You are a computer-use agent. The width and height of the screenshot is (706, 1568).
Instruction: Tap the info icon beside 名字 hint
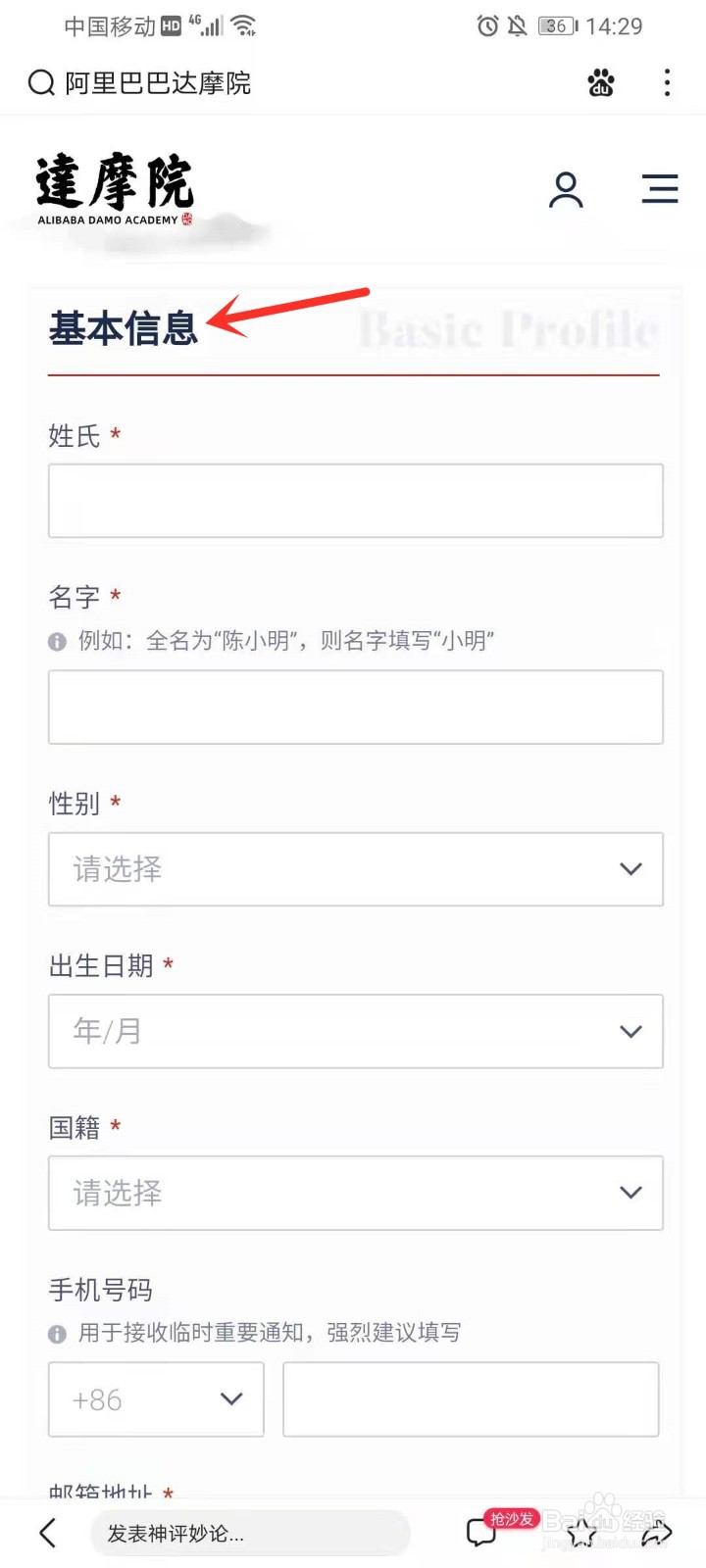(57, 641)
